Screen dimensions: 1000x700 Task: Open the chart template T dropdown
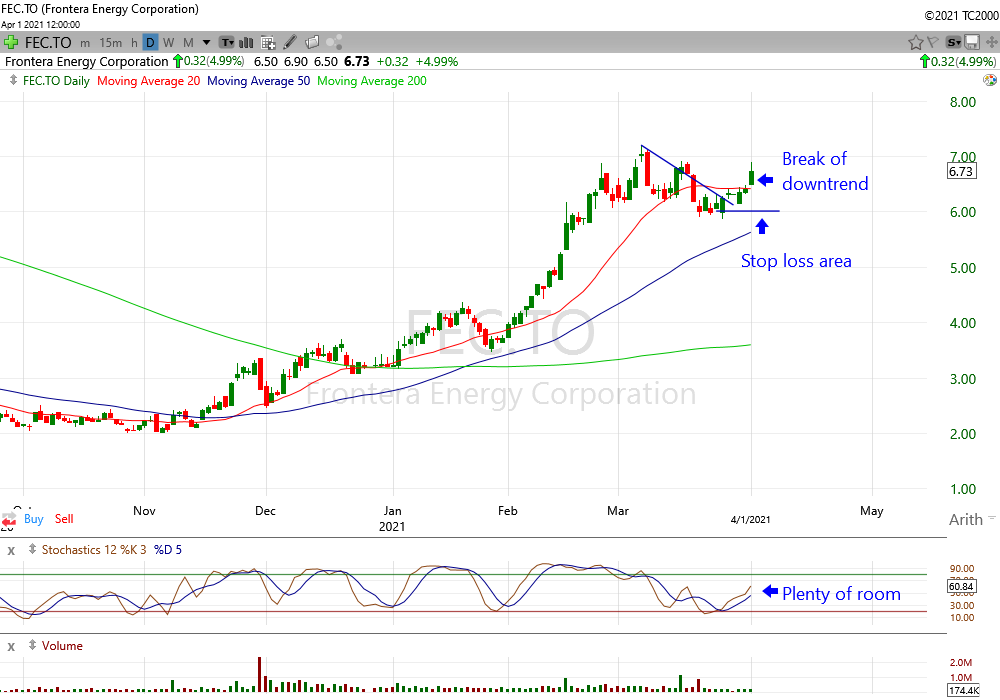226,43
